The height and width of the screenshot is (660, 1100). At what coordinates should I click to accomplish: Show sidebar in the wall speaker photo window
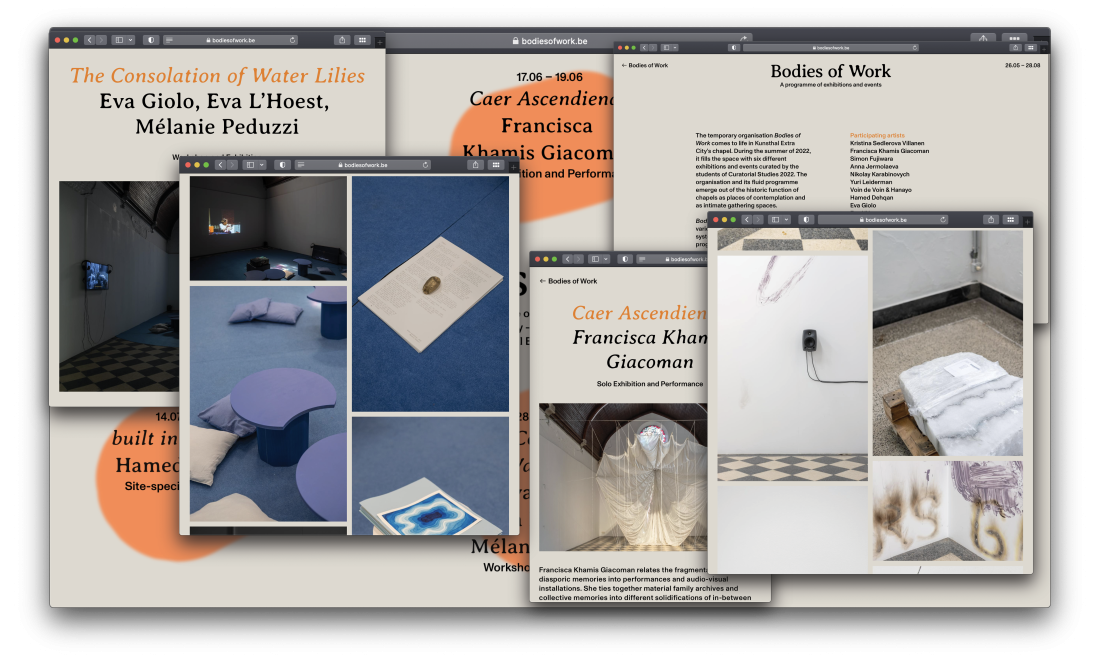[776, 220]
